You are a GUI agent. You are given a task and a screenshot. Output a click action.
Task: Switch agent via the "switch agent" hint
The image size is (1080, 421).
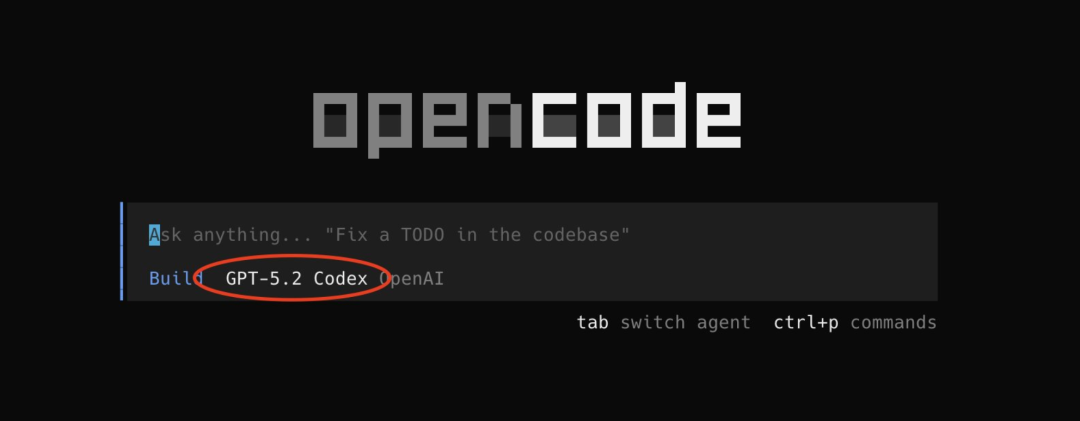tap(685, 322)
